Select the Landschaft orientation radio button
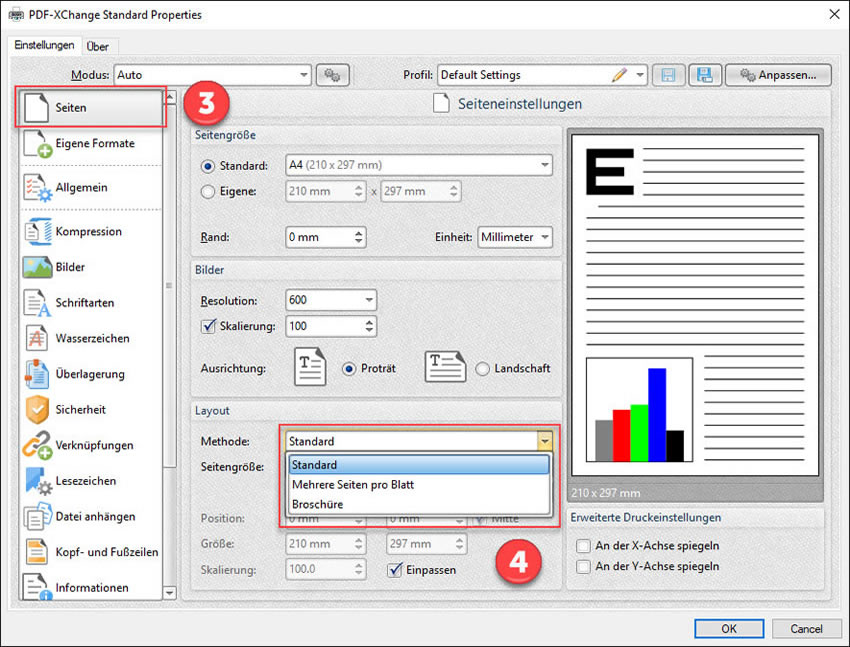Image resolution: width=850 pixels, height=647 pixels. pos(482,368)
